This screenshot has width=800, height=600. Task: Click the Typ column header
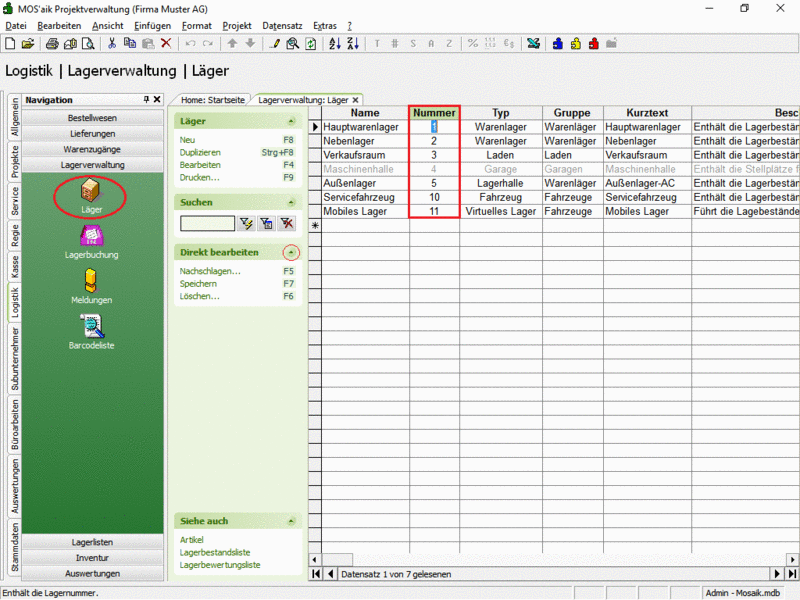(x=501, y=113)
